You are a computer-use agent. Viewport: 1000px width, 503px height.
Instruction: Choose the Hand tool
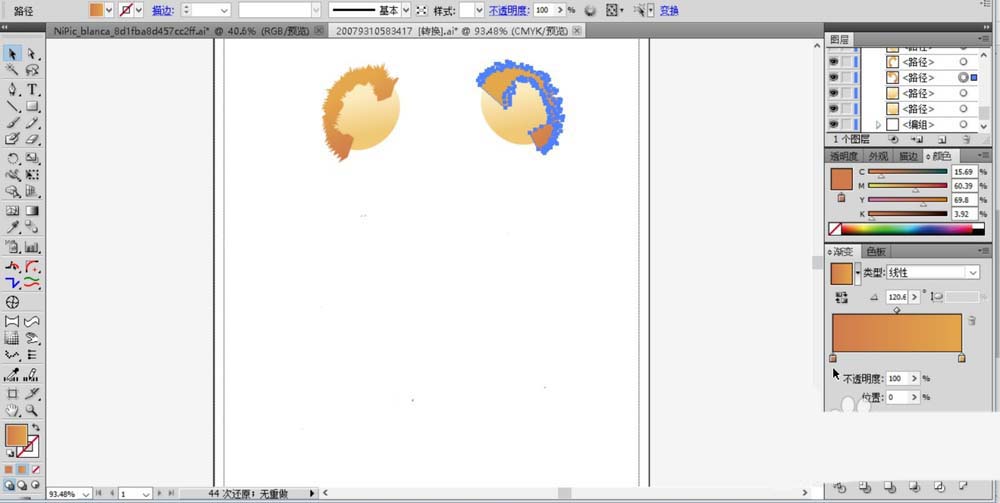[x=12, y=411]
